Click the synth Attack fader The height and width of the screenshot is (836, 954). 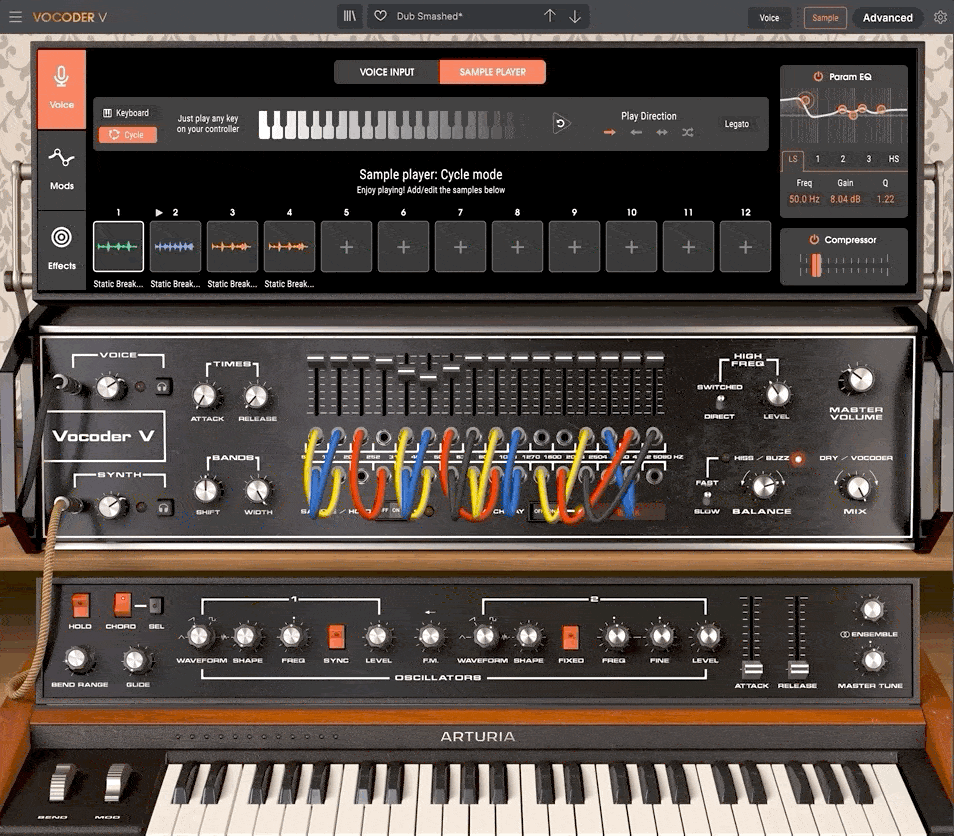[x=752, y=669]
